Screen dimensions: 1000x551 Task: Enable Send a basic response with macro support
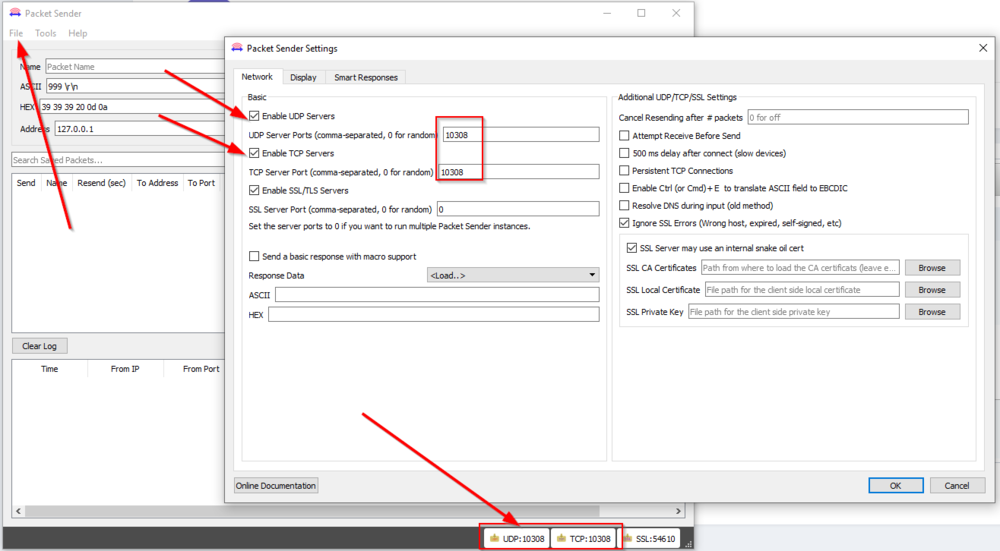coord(254,256)
